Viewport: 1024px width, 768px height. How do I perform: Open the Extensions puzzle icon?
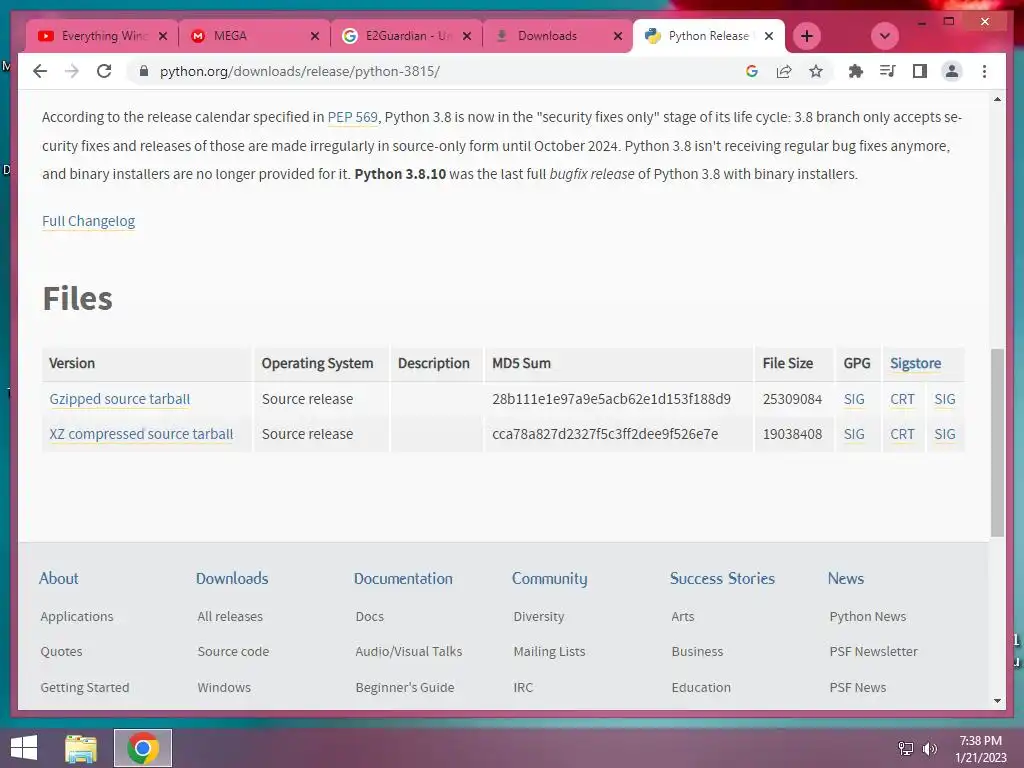click(856, 71)
